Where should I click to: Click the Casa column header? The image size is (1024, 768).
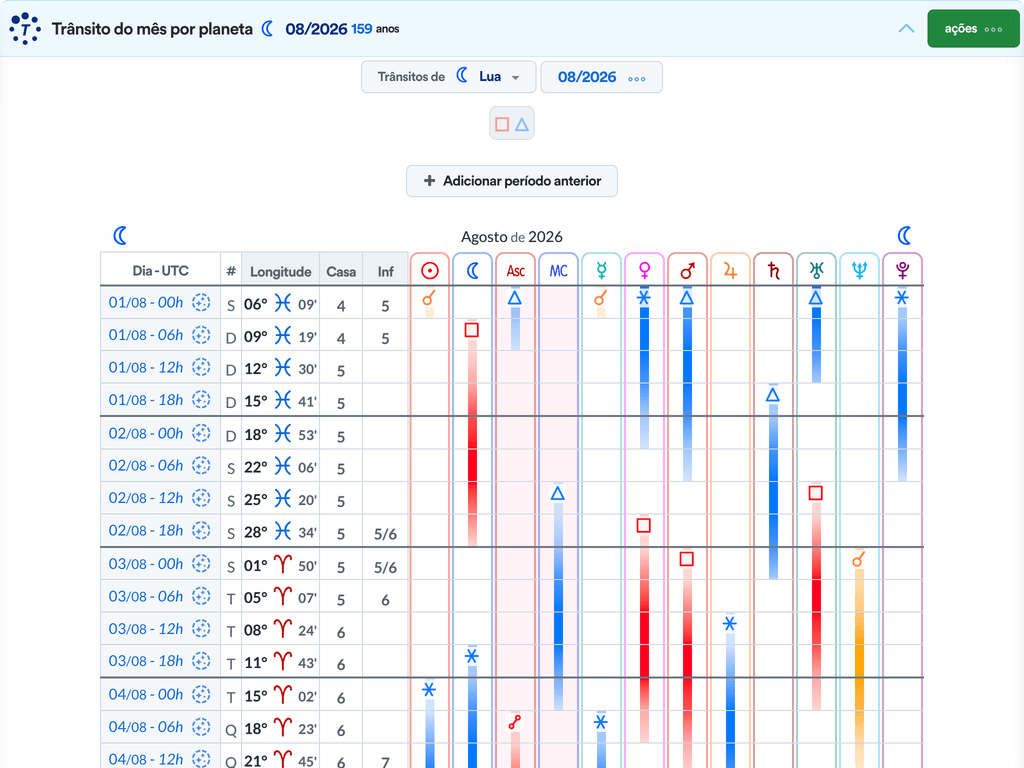tap(341, 271)
